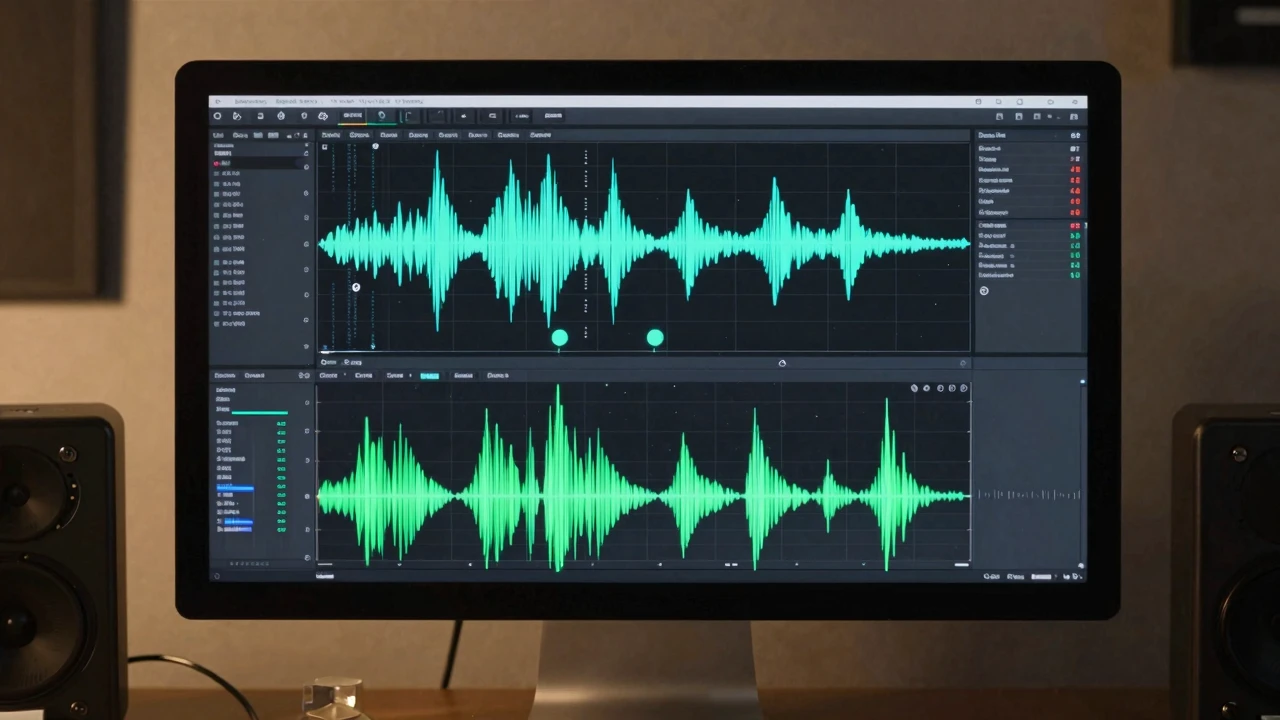Open the right panel header dropdown

coord(992,135)
